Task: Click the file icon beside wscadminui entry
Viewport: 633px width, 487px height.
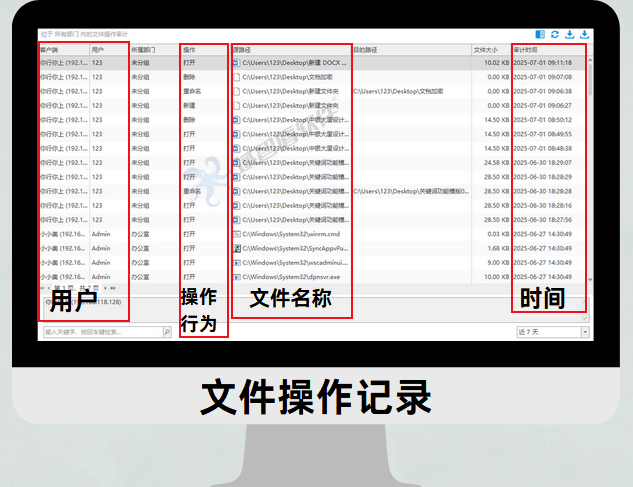Action: coord(236,262)
